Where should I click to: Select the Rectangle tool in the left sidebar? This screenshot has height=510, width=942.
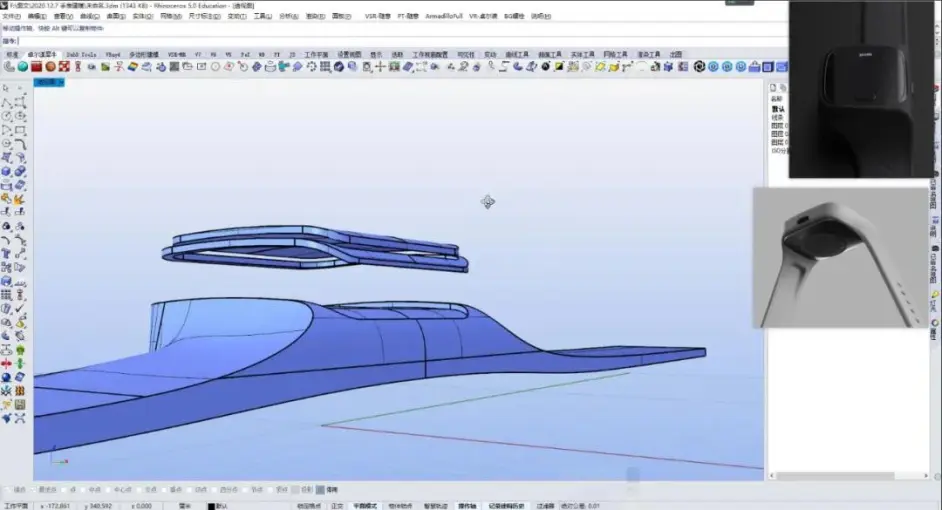pyautogui.click(x=20, y=130)
